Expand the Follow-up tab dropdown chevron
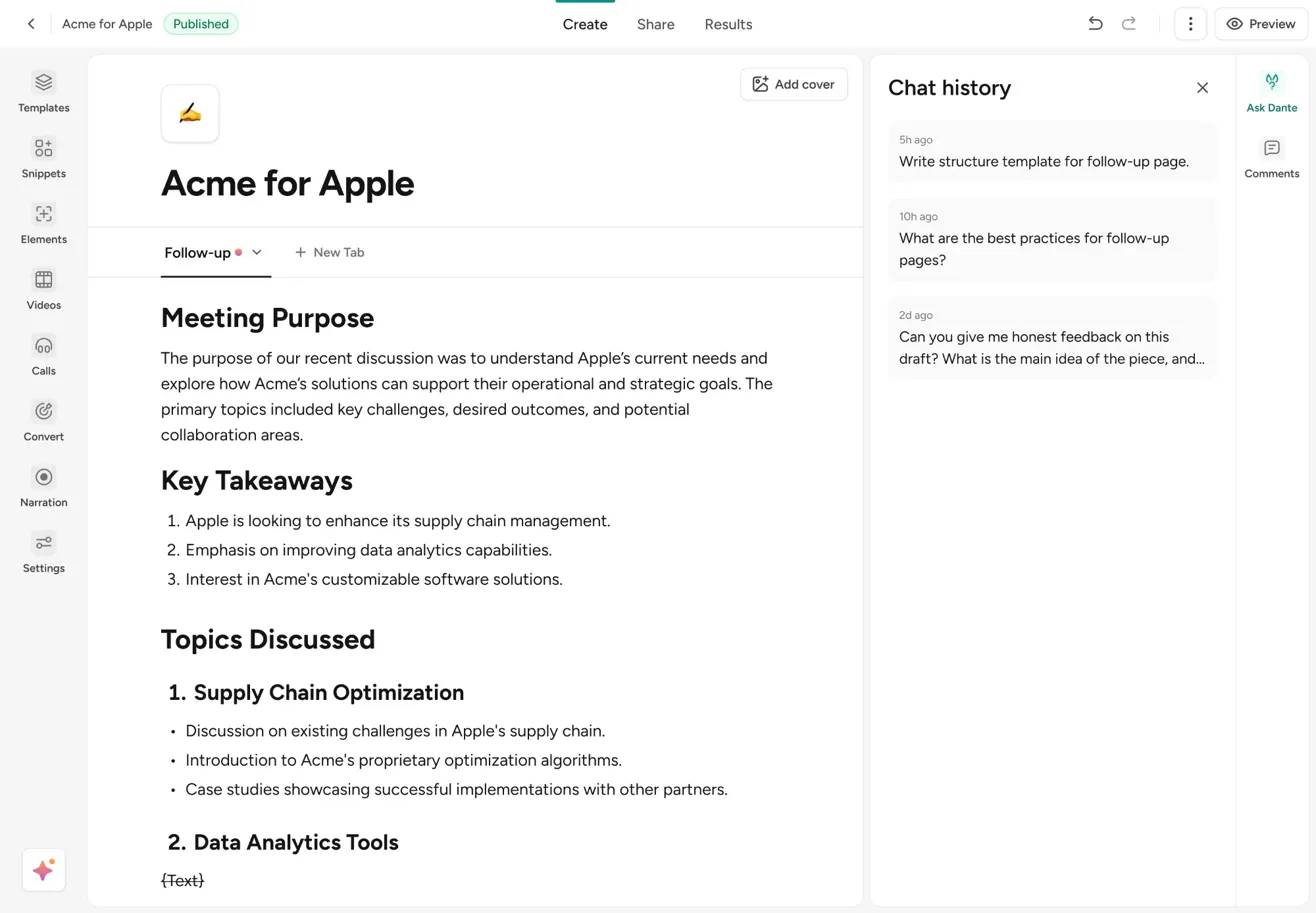 [257, 252]
